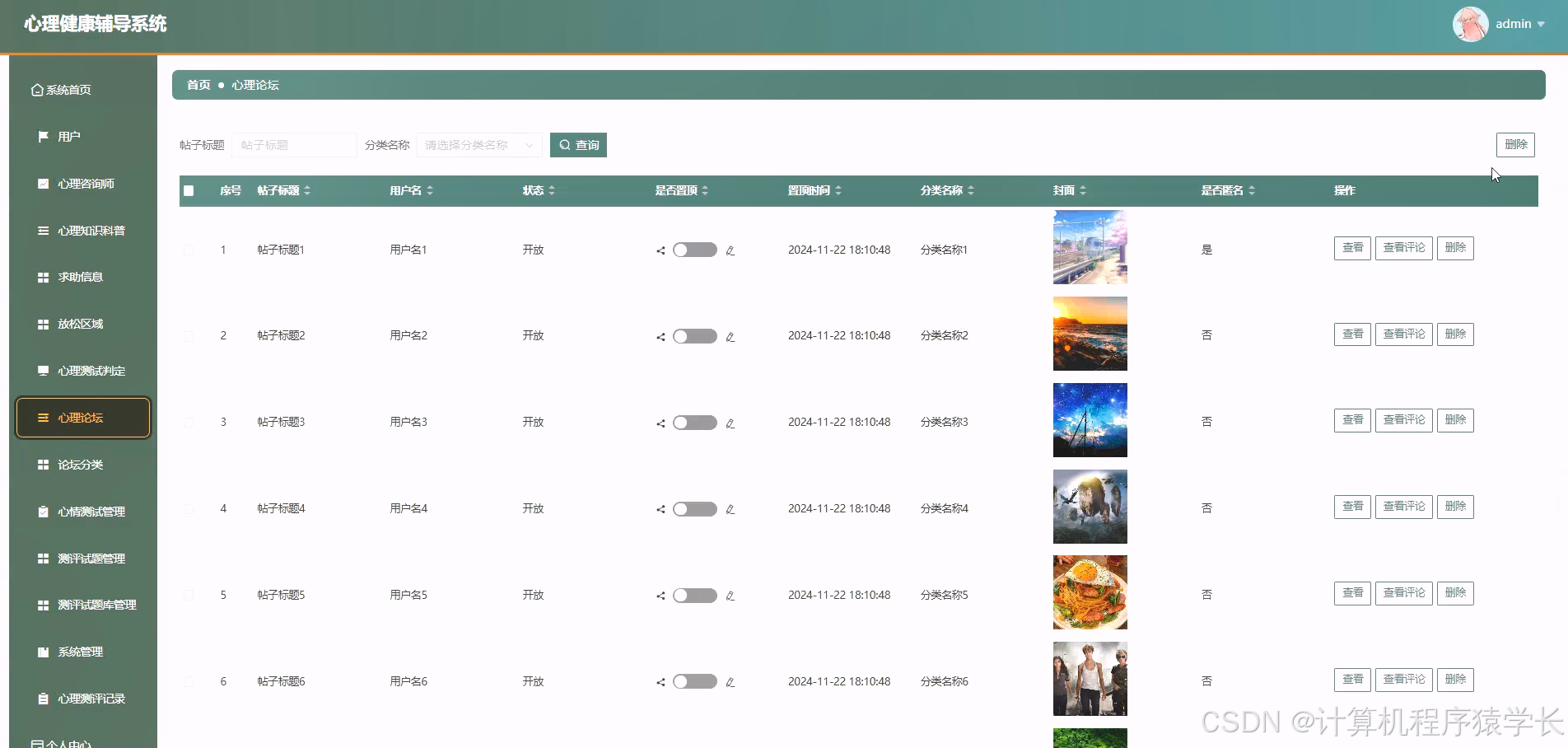Screen dimensions: 1568x748
Task: Open cover thumbnail of row 帖子标题5
Action: [x=1090, y=592]
